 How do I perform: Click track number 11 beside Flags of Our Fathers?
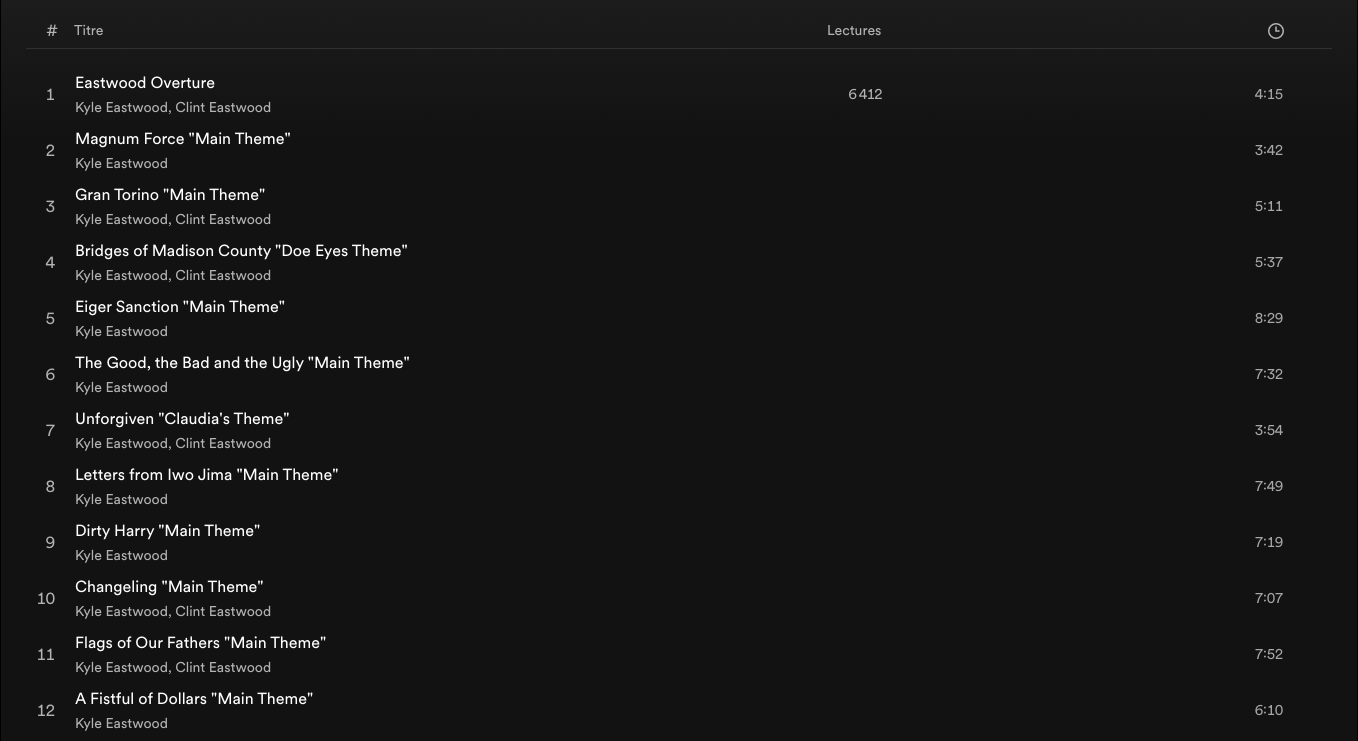click(x=46, y=654)
